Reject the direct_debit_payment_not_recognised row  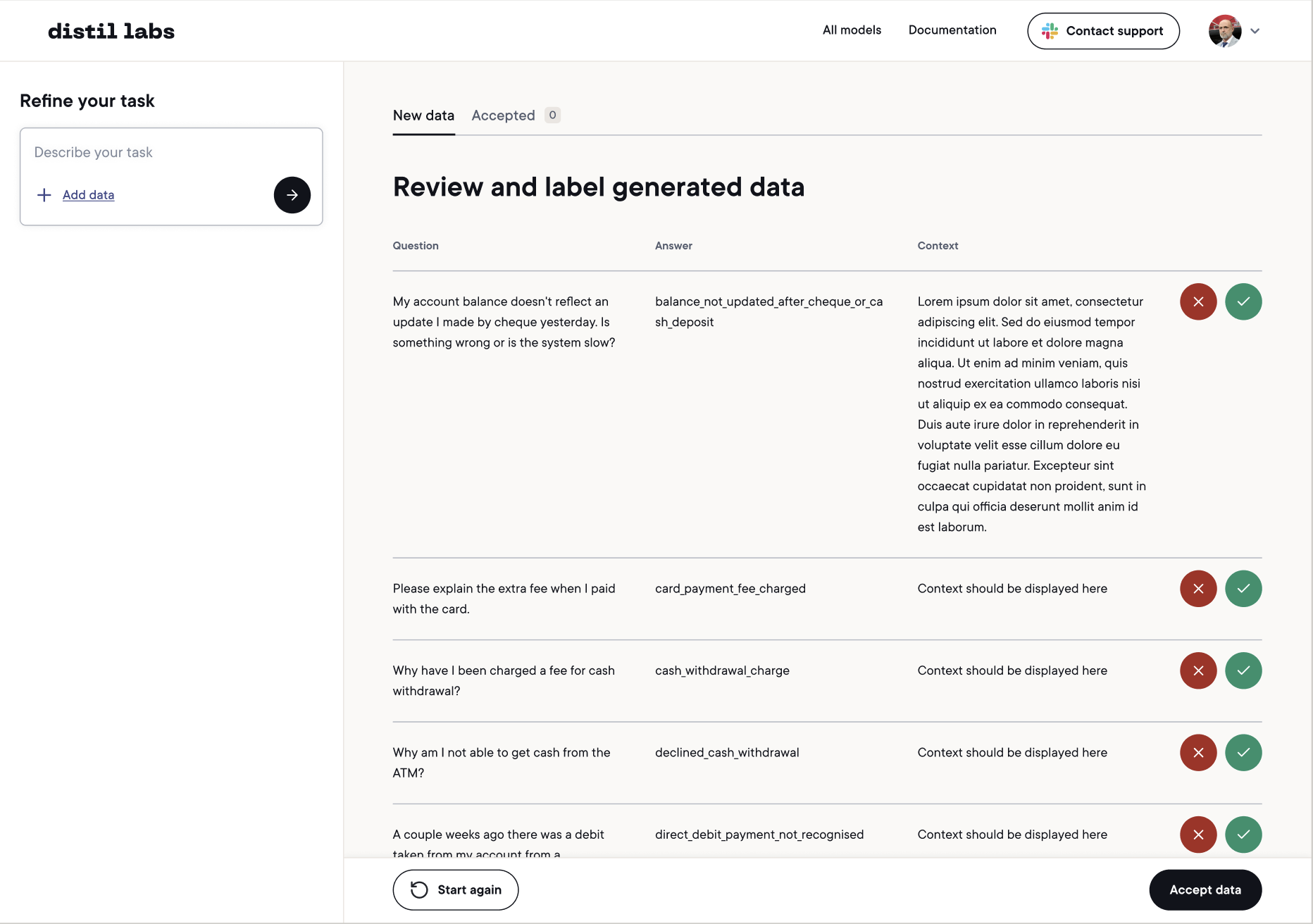(x=1198, y=835)
